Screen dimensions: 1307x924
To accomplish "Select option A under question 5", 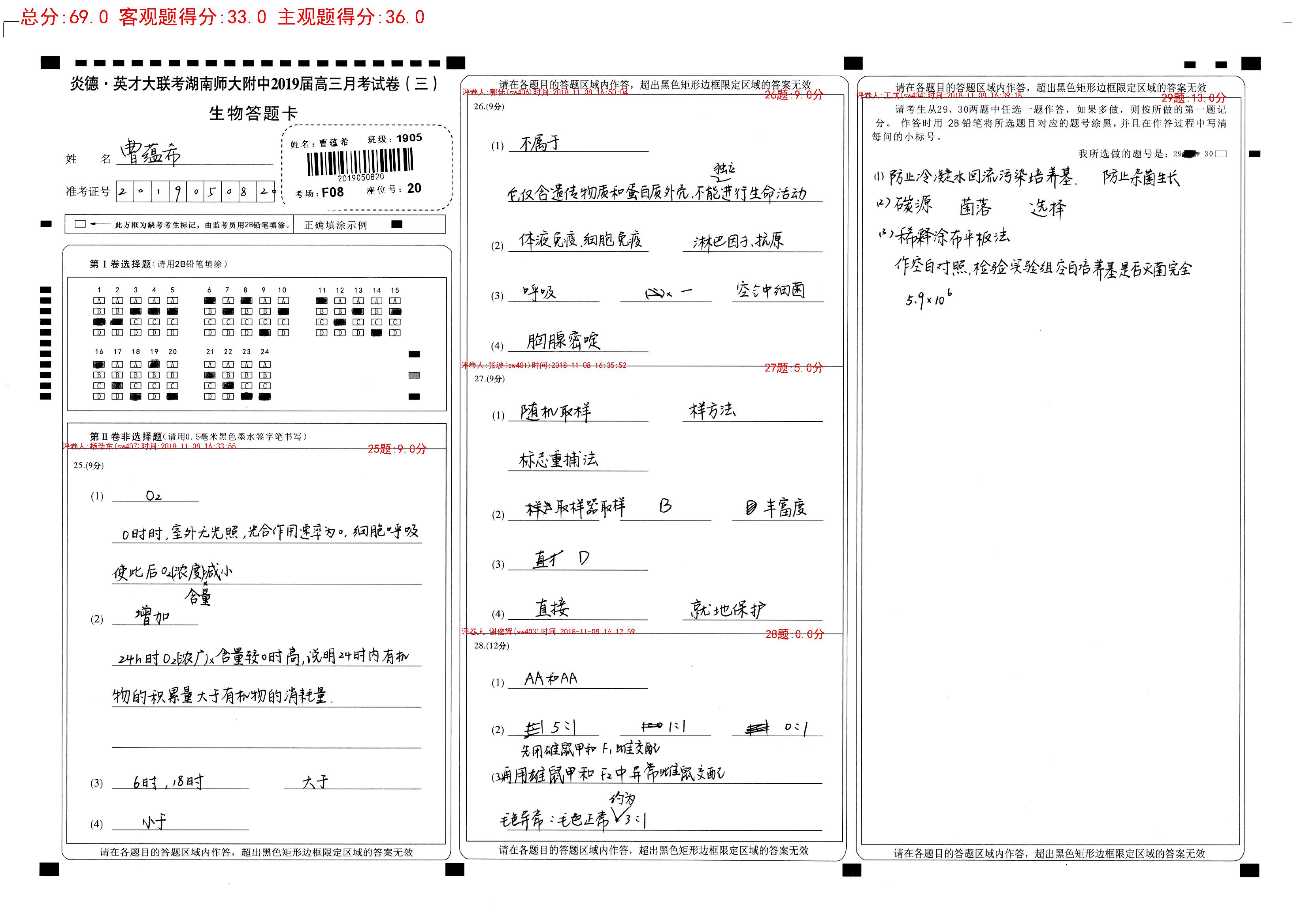I will coord(172,301).
